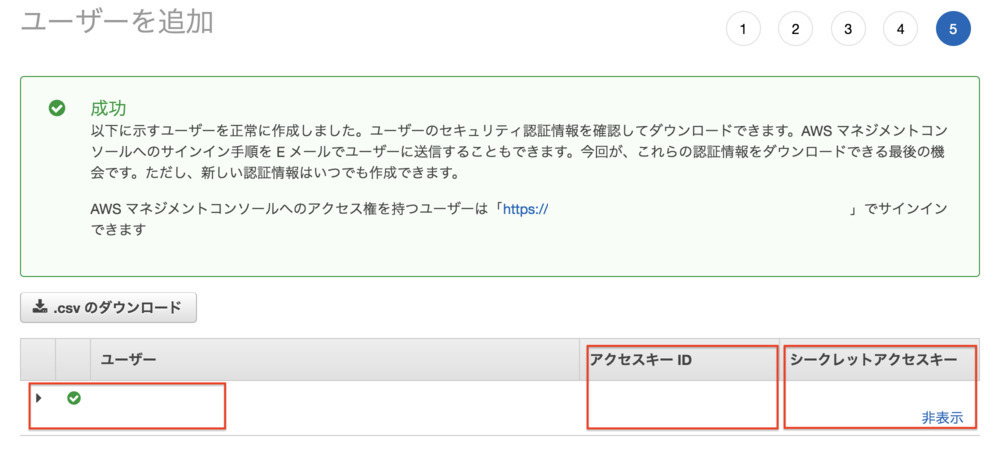Open the https:// console sign-in link
This screenshot has width=1006, height=458.
tap(525, 209)
